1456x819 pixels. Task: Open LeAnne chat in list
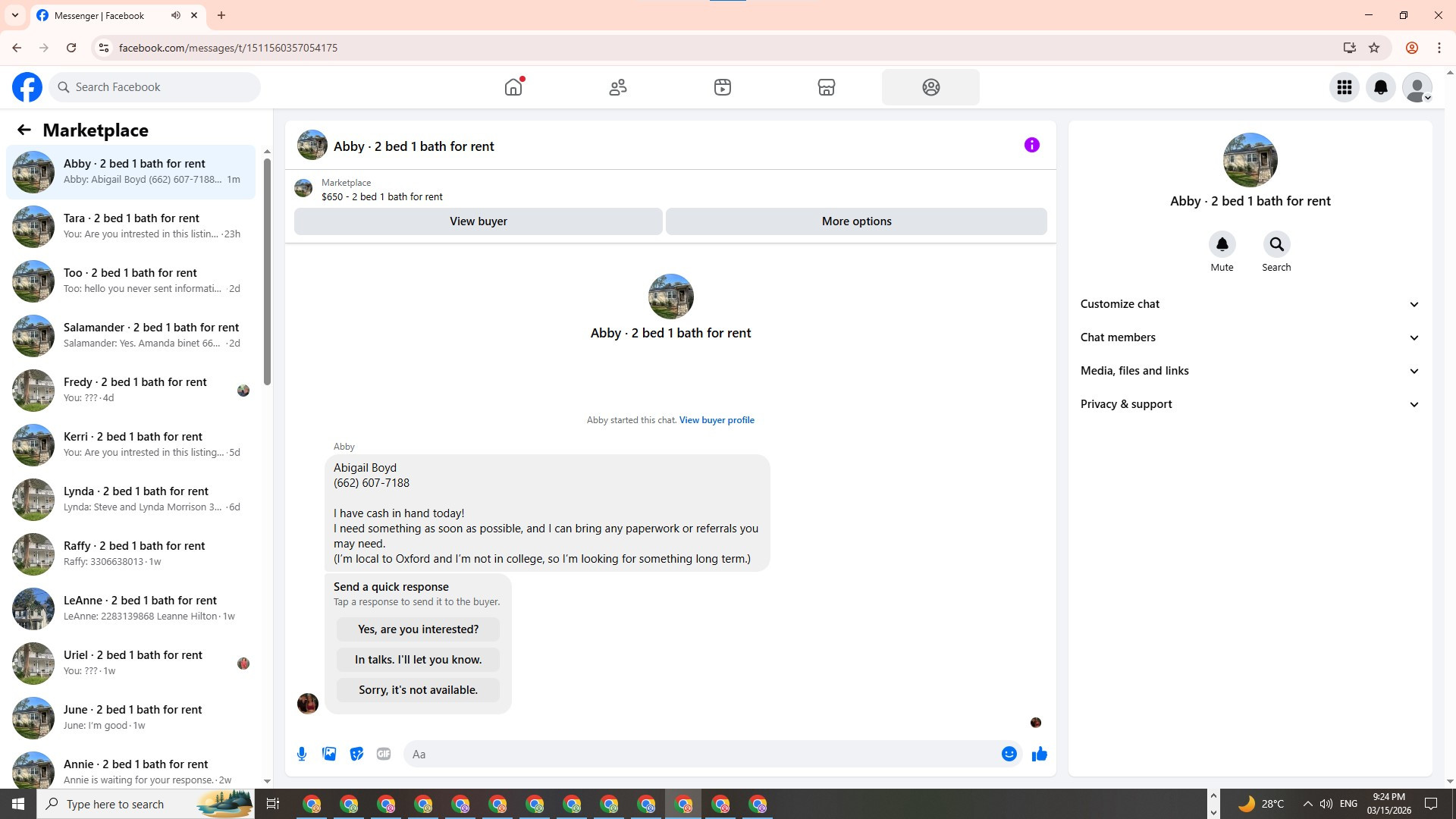131,609
